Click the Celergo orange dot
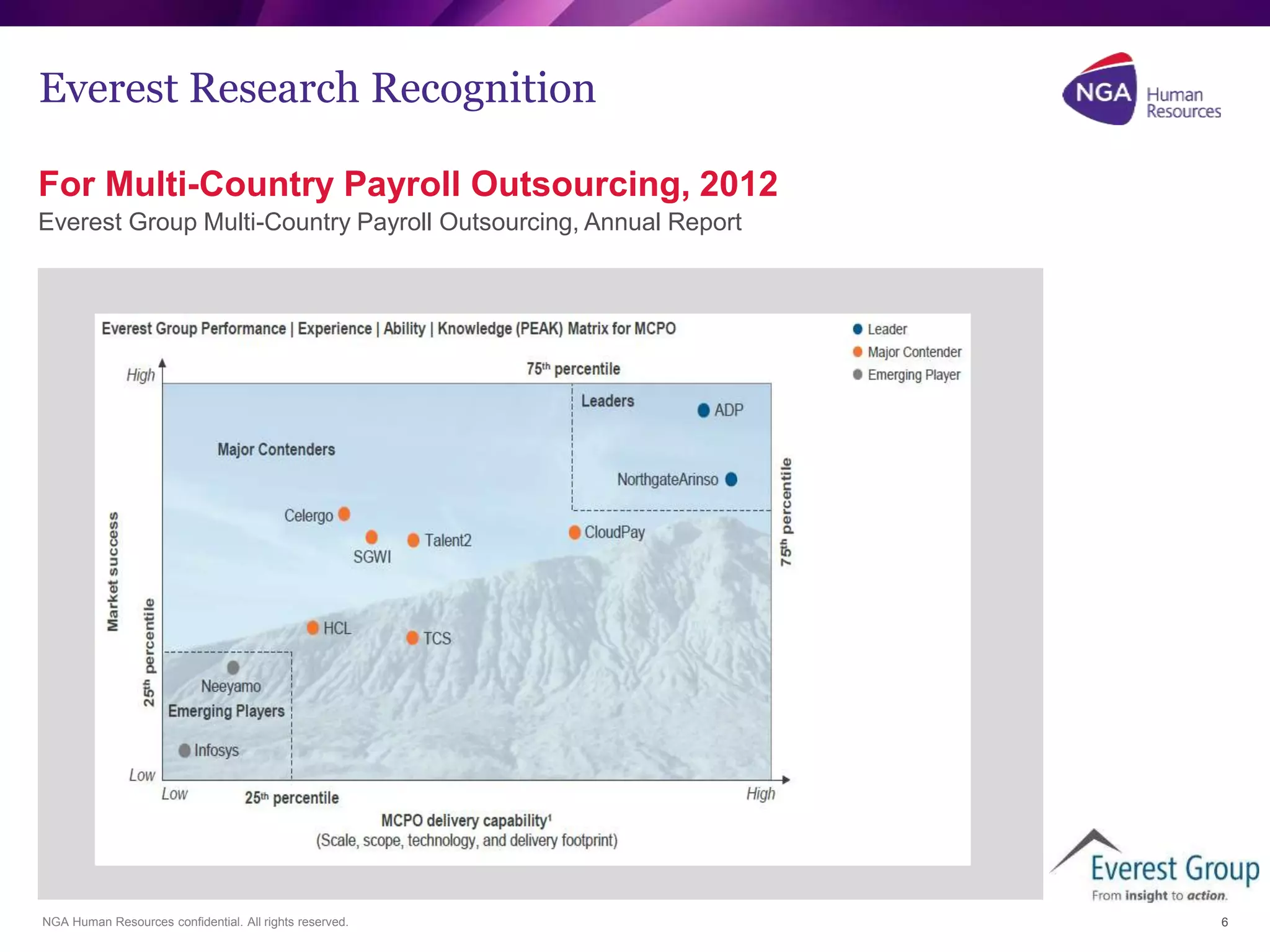1270x952 pixels. [344, 514]
